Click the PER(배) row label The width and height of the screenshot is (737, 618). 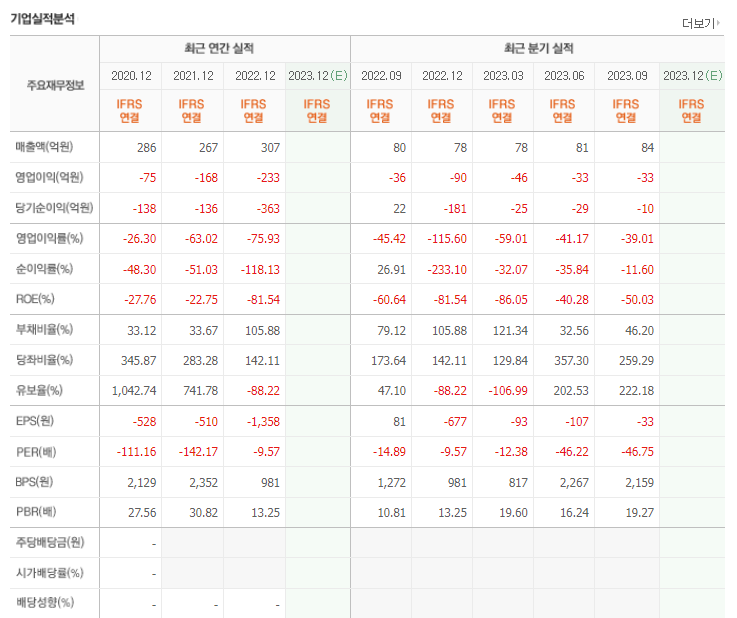click(x=36, y=452)
